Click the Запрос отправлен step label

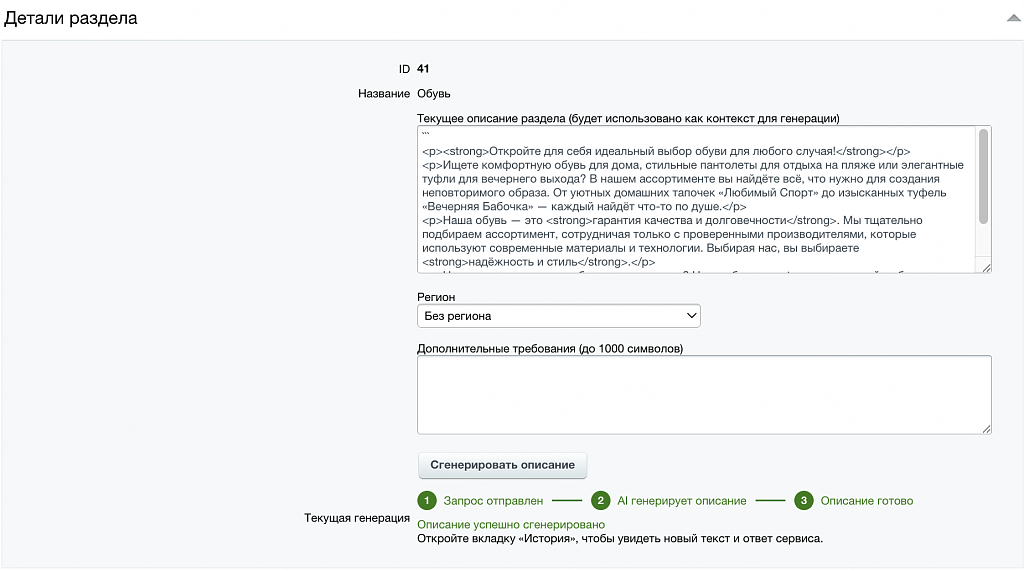click(493, 501)
